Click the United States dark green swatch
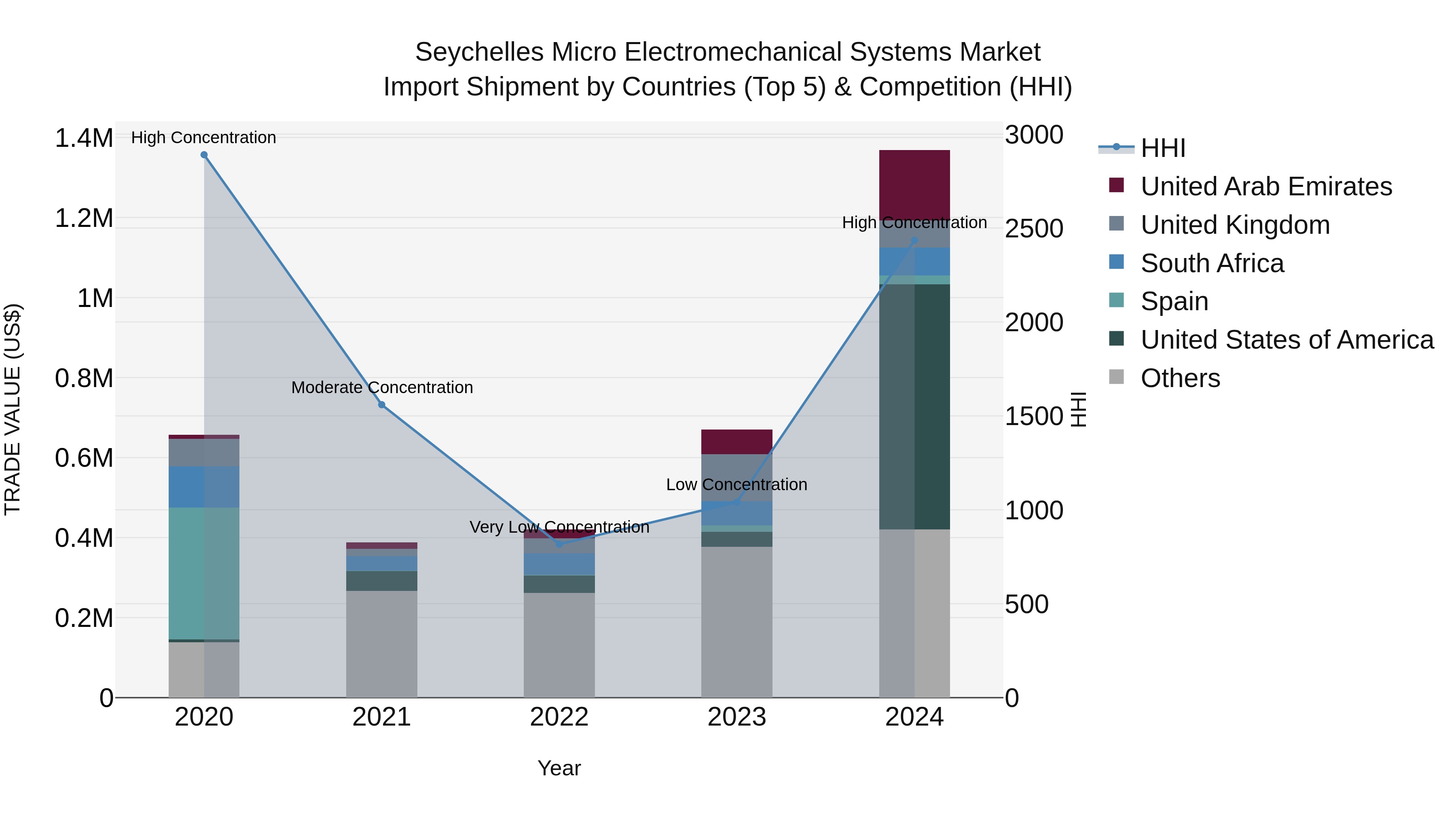 1116,339
